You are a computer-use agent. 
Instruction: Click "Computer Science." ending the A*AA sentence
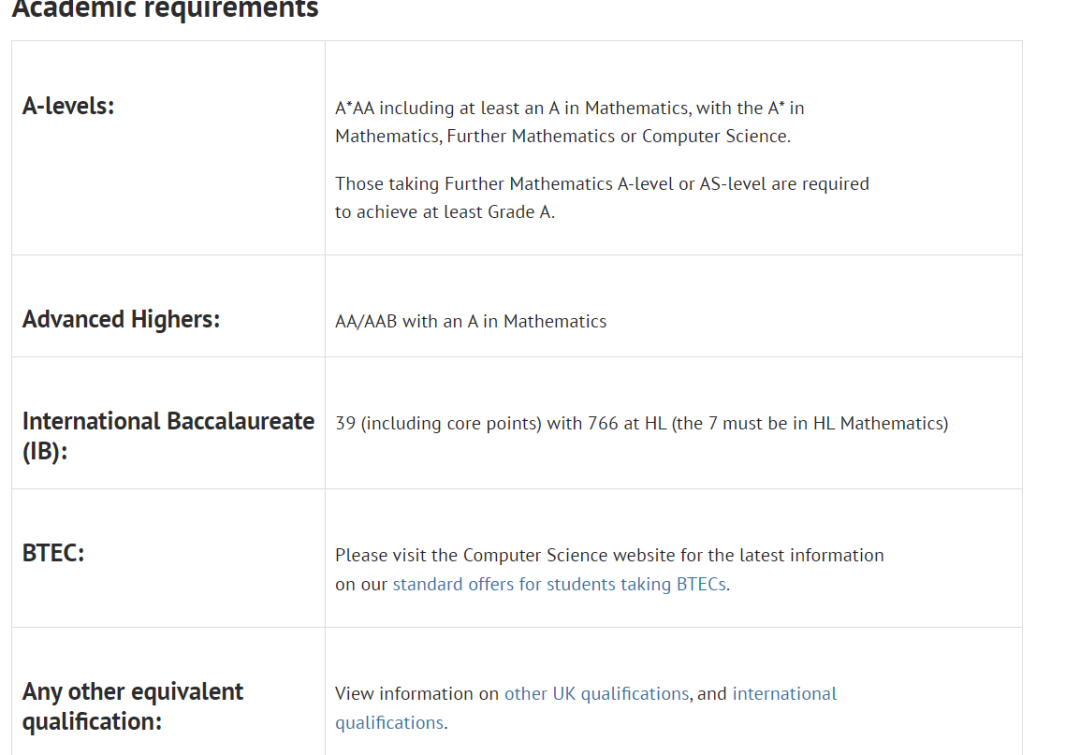click(x=716, y=136)
